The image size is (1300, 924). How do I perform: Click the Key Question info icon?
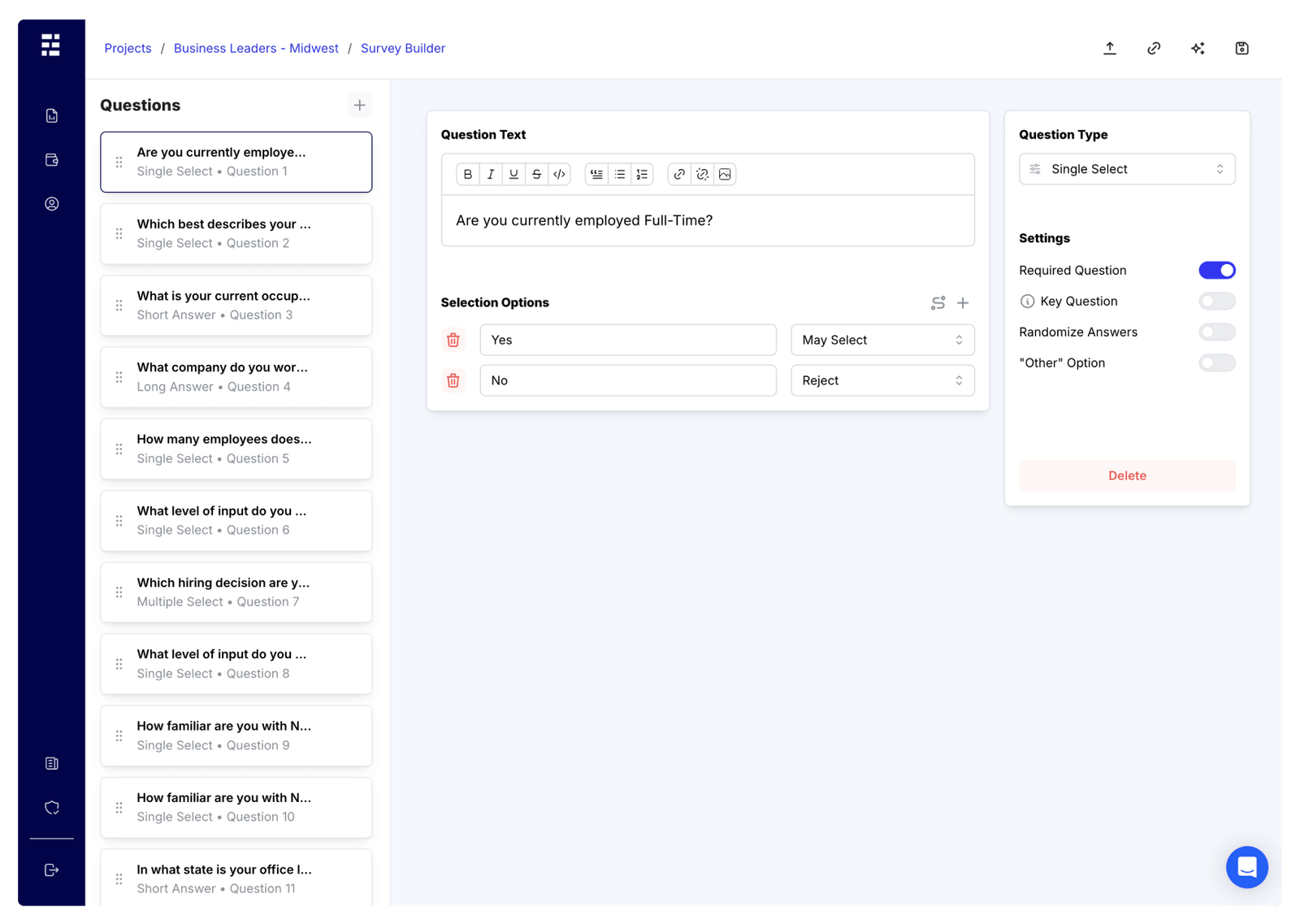click(1027, 301)
